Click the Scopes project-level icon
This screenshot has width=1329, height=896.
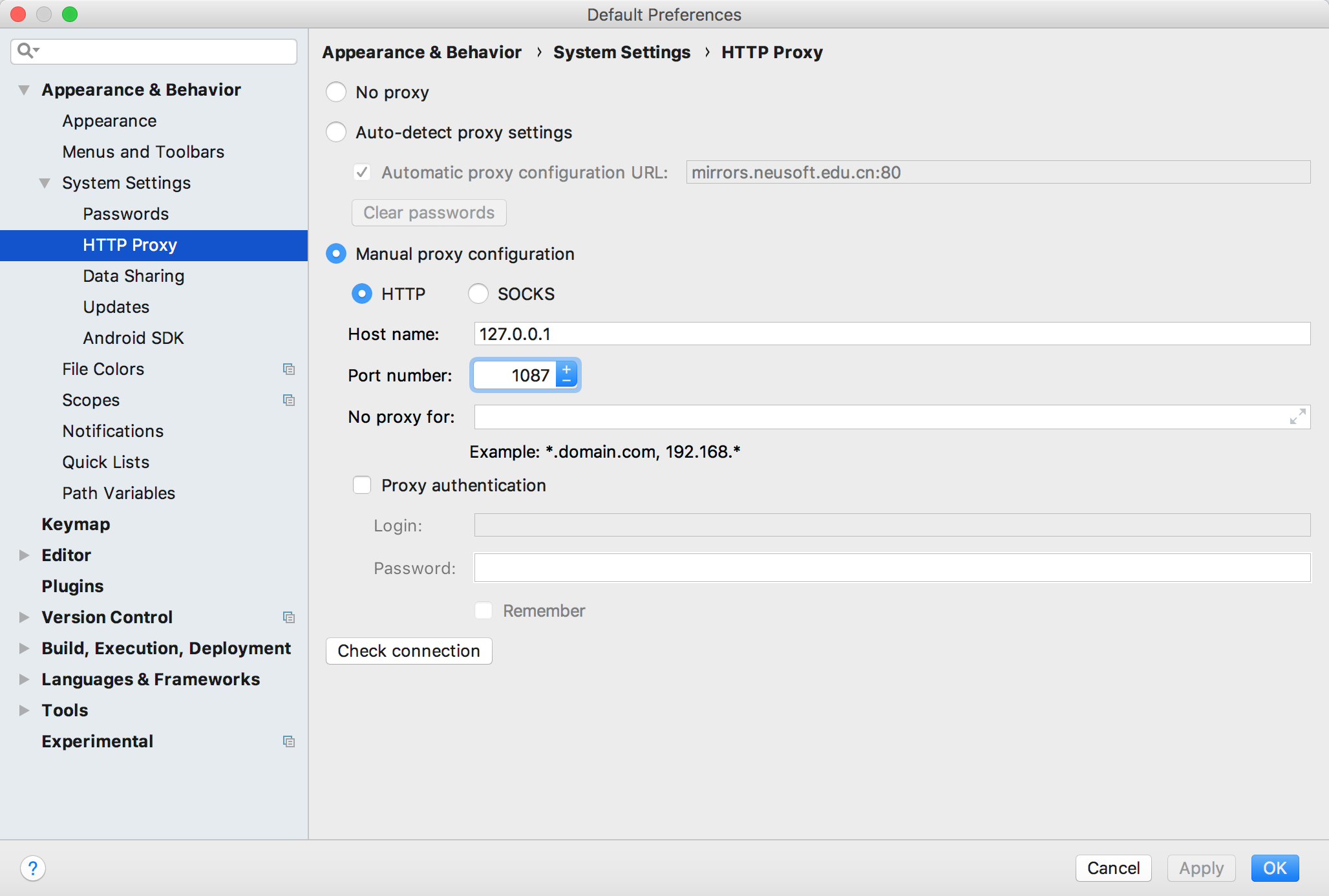click(289, 400)
